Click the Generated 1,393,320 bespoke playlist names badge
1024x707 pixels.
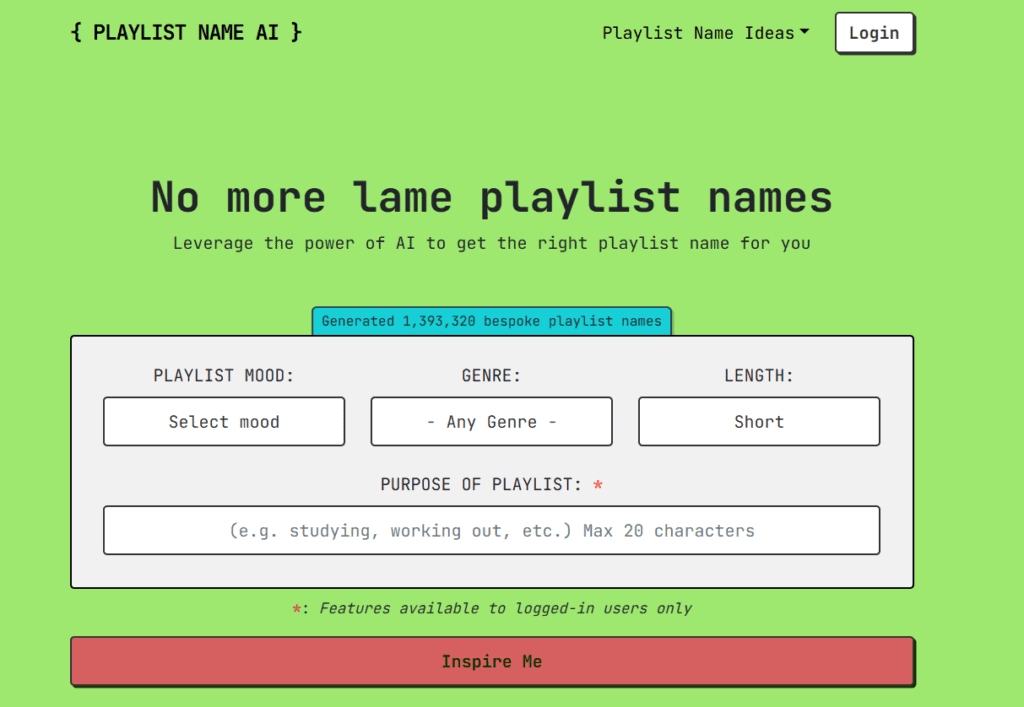(492, 321)
